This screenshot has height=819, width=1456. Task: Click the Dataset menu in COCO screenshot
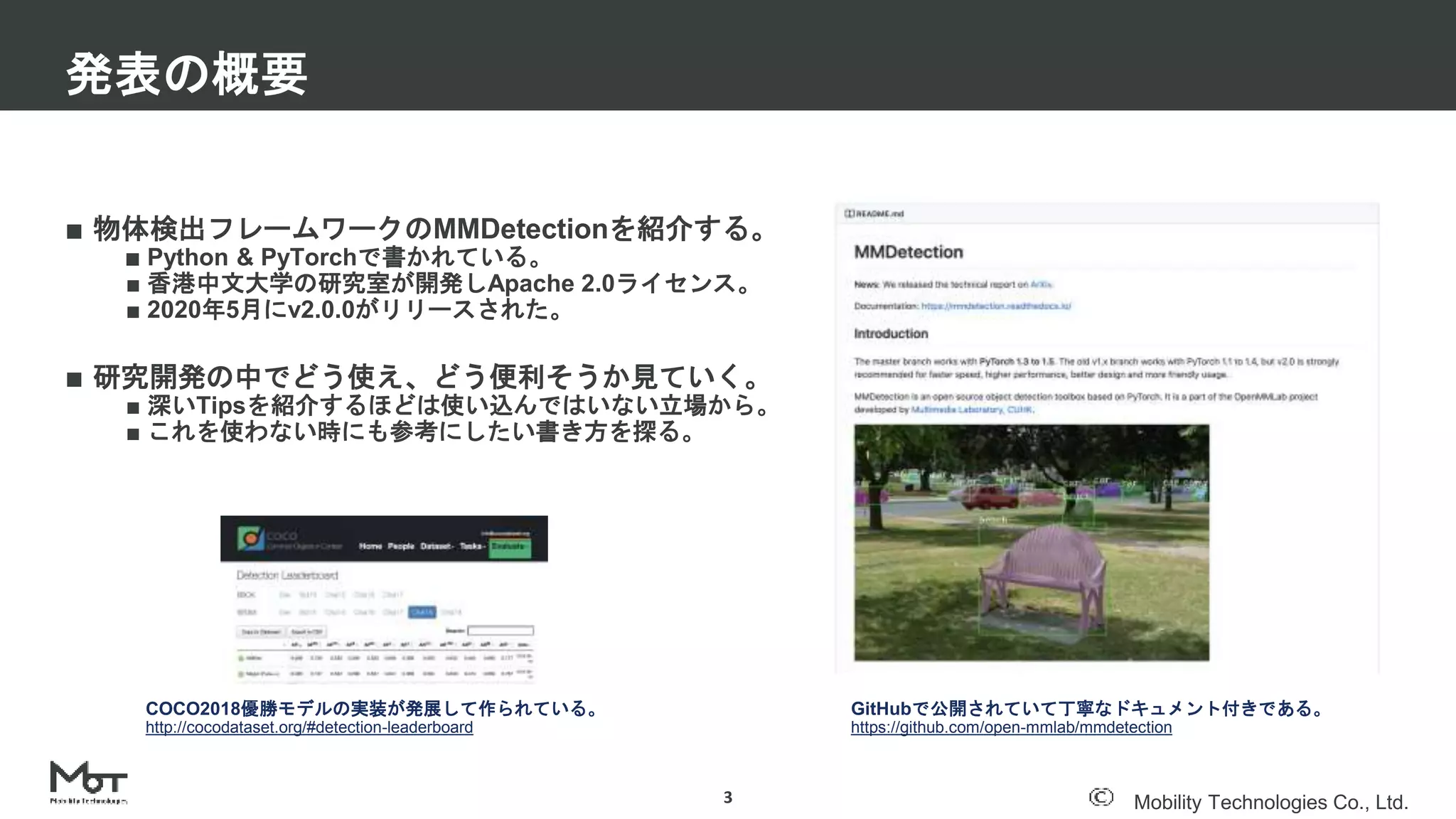[x=437, y=546]
